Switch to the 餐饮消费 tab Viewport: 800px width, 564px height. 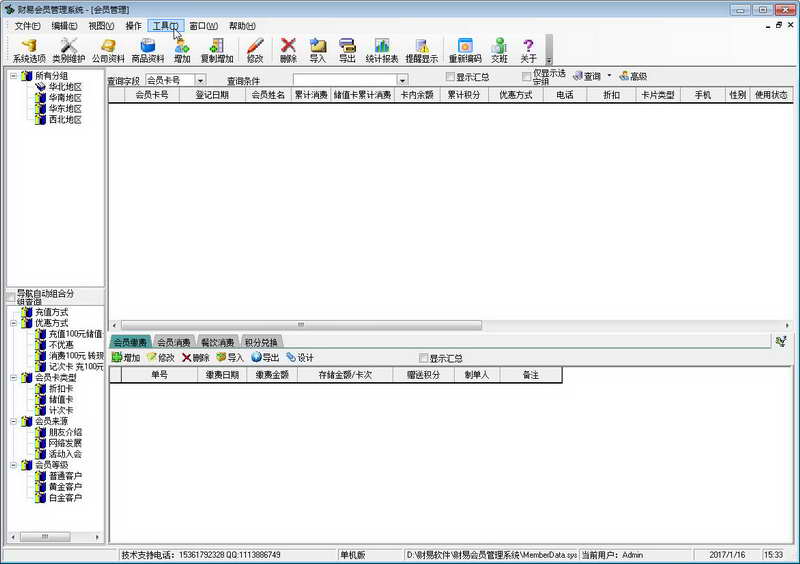[217, 342]
